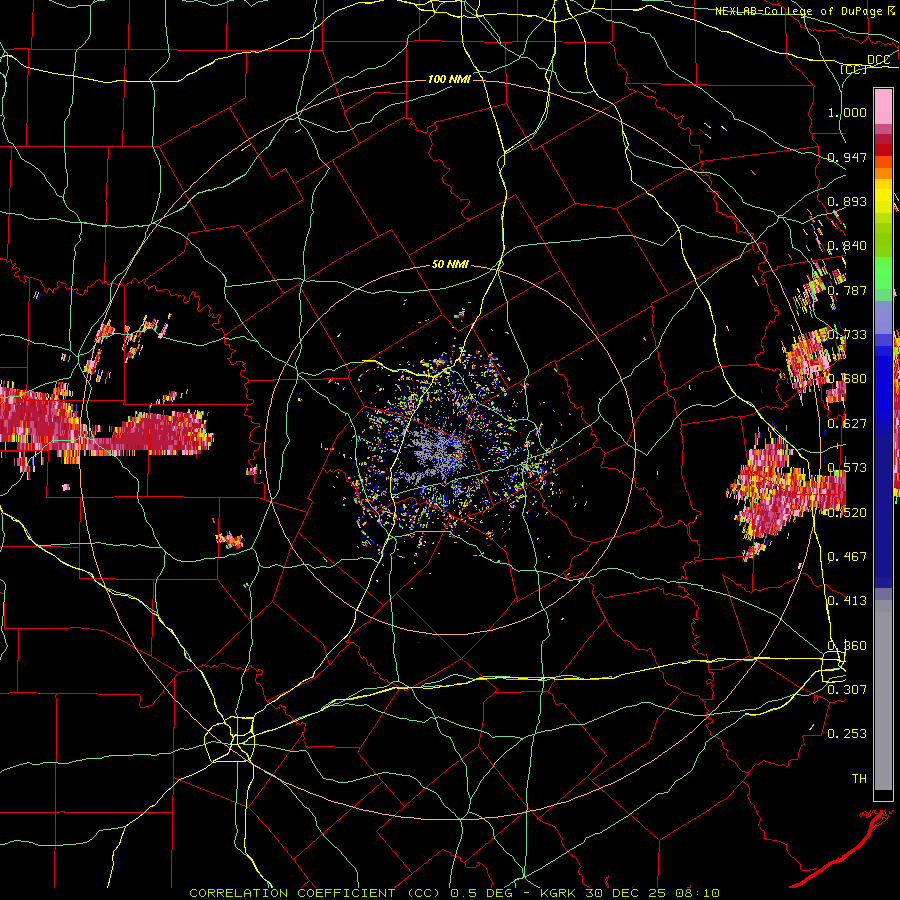
Task: Select the 0.307 scale value
Action: point(847,689)
